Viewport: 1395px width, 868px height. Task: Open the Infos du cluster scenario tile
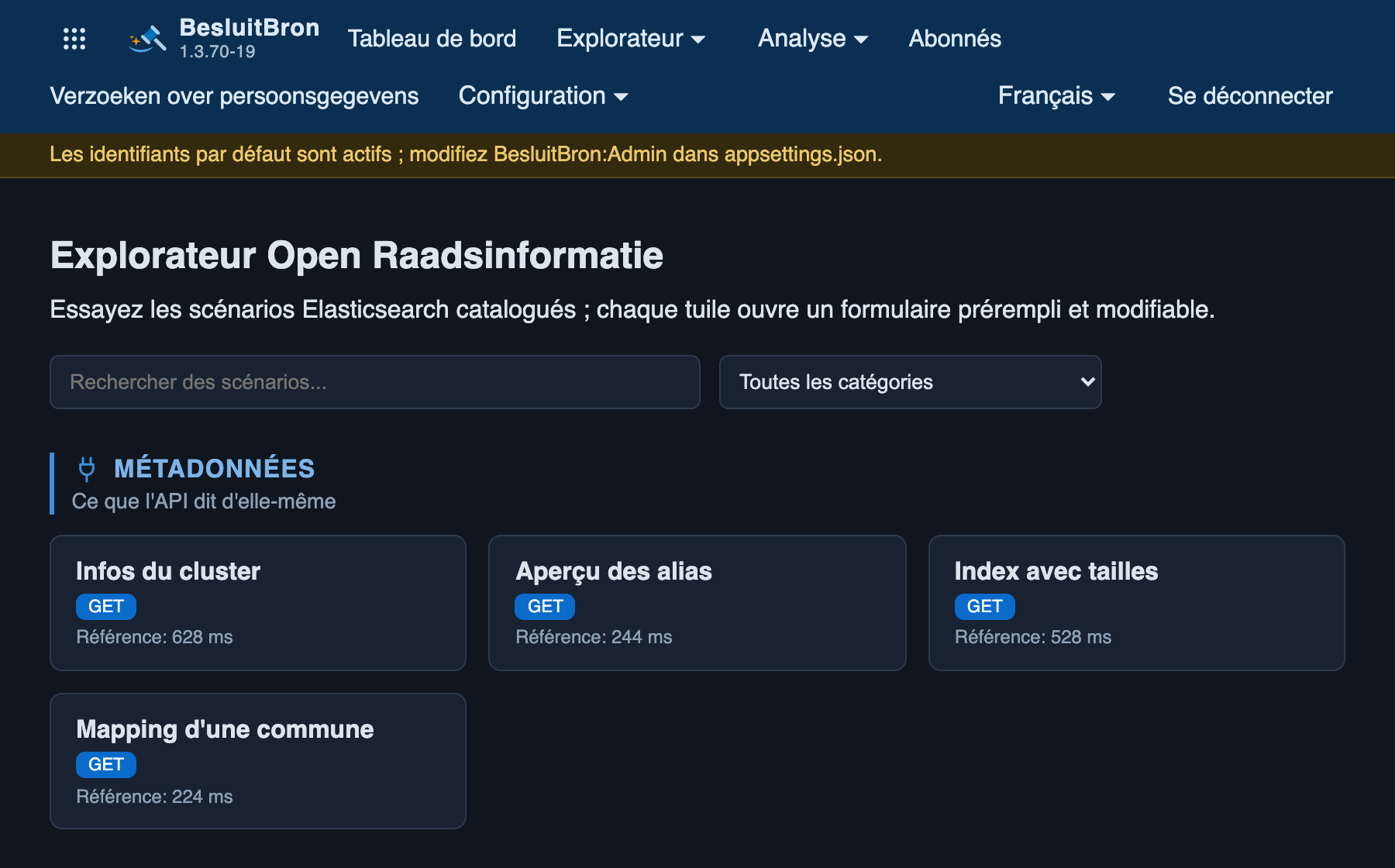(258, 603)
